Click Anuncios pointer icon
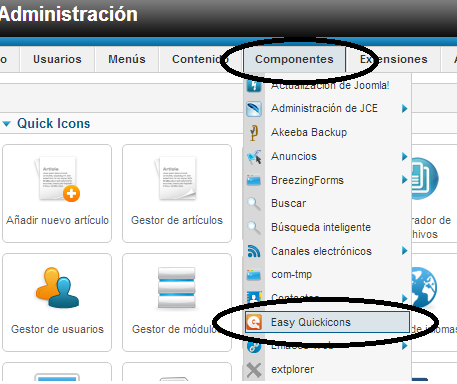This screenshot has width=457, height=384. coord(254,157)
